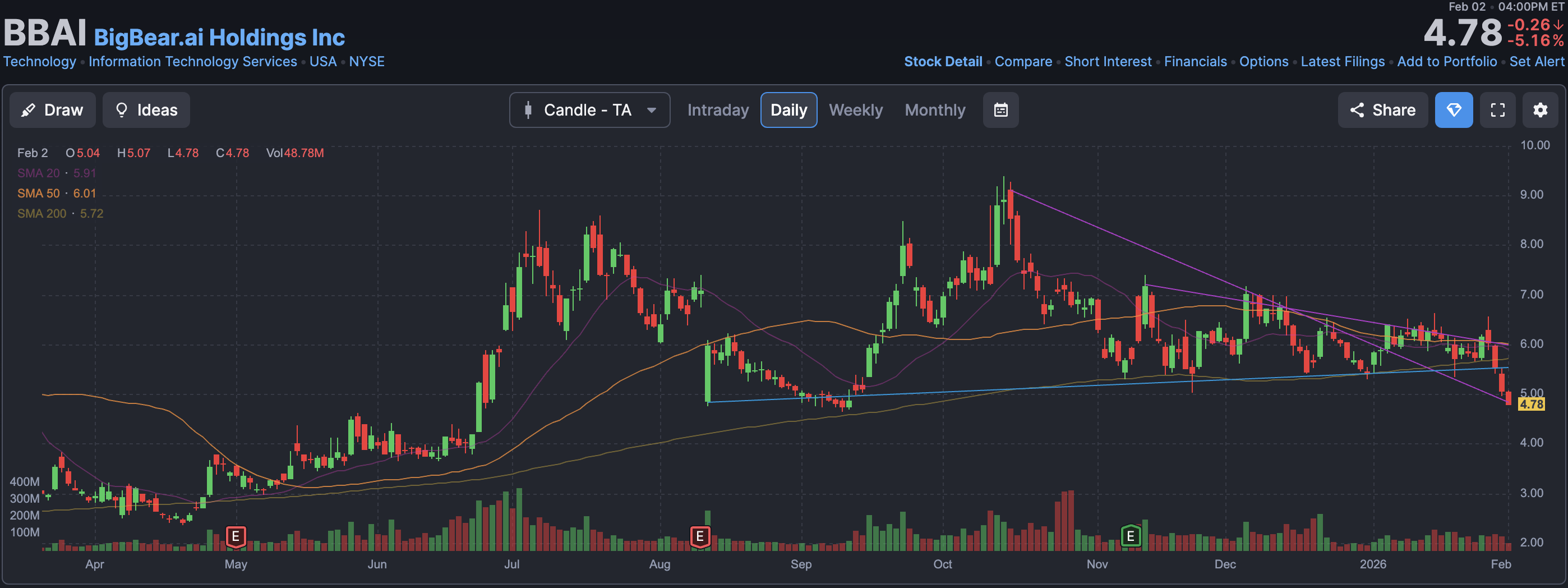1568x588 pixels.
Task: Click the Oct date axis label
Action: tap(942, 564)
